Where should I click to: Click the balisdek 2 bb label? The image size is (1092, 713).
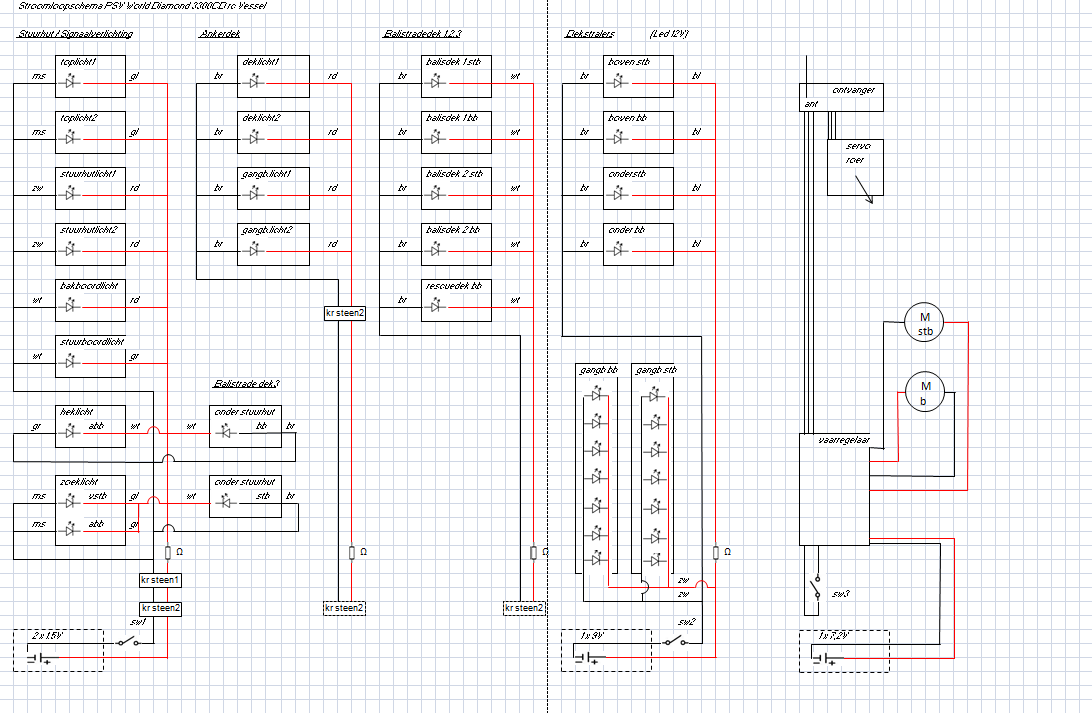pos(453,229)
